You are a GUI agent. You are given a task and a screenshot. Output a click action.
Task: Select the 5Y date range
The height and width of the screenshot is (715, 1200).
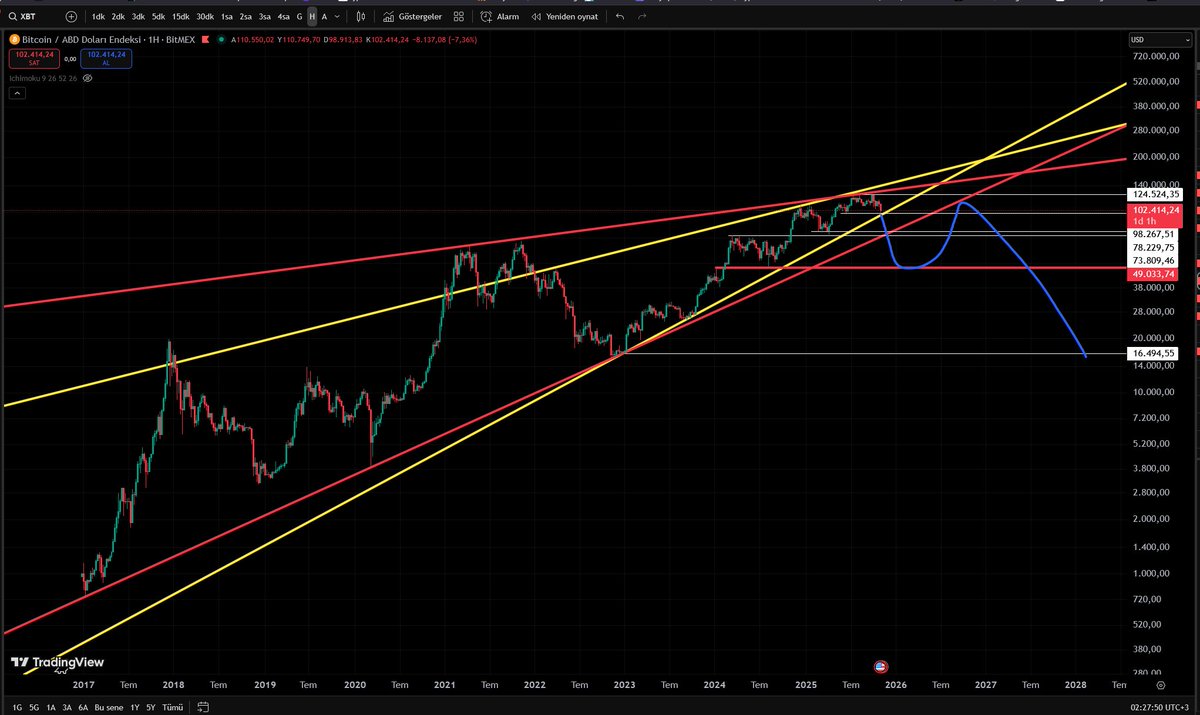pos(151,706)
